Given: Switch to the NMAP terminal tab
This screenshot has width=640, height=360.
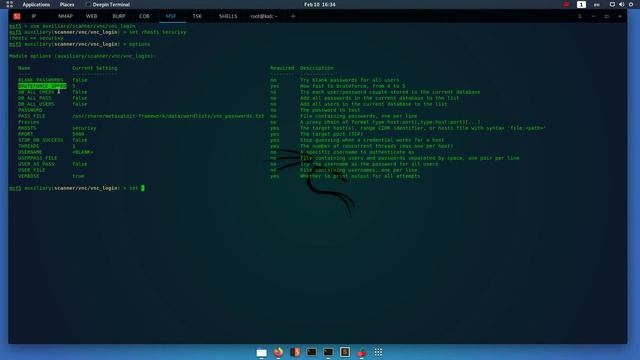Looking at the screenshot, I should coord(65,16).
